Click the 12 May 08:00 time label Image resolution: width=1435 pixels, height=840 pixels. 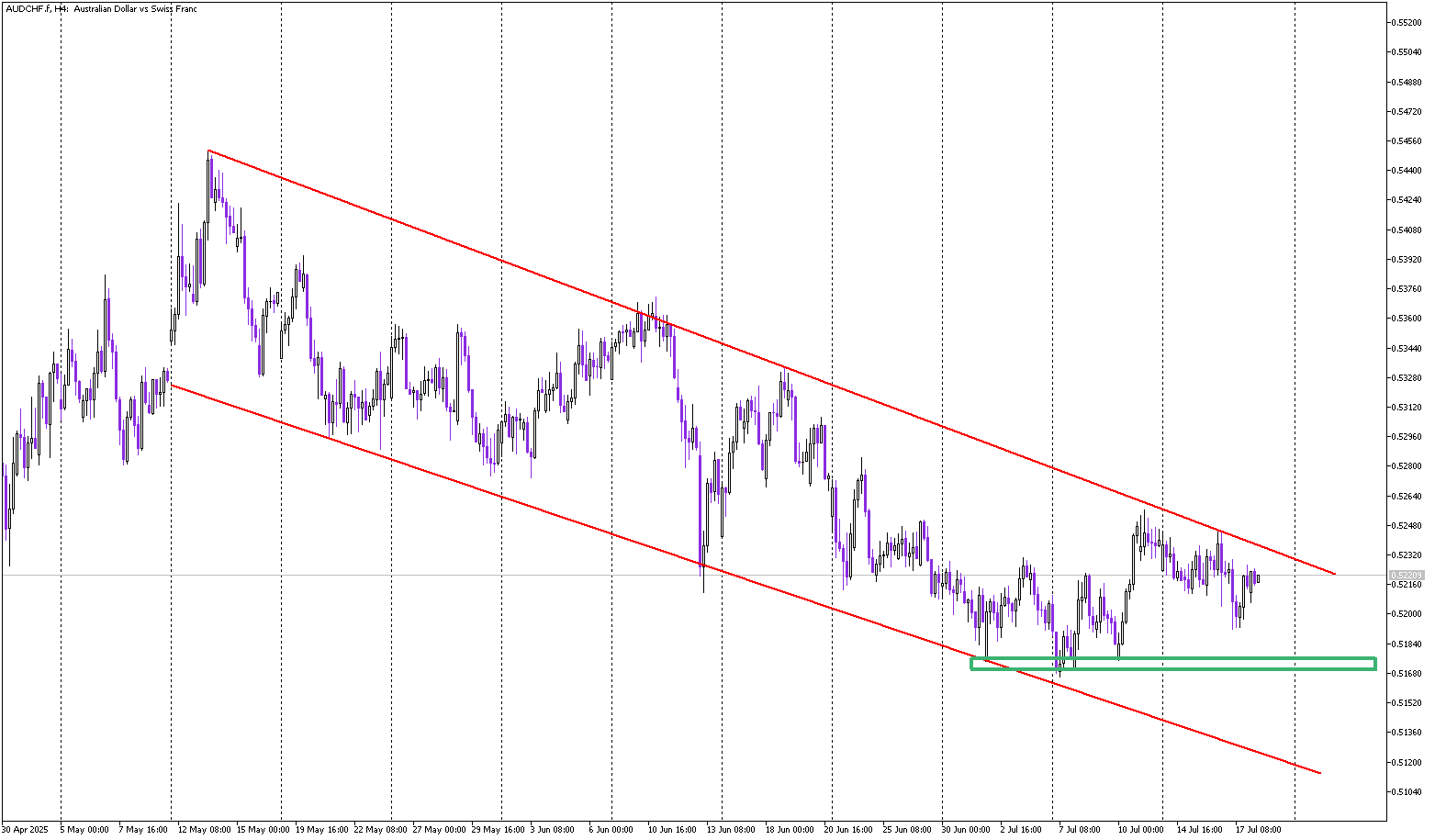click(204, 830)
